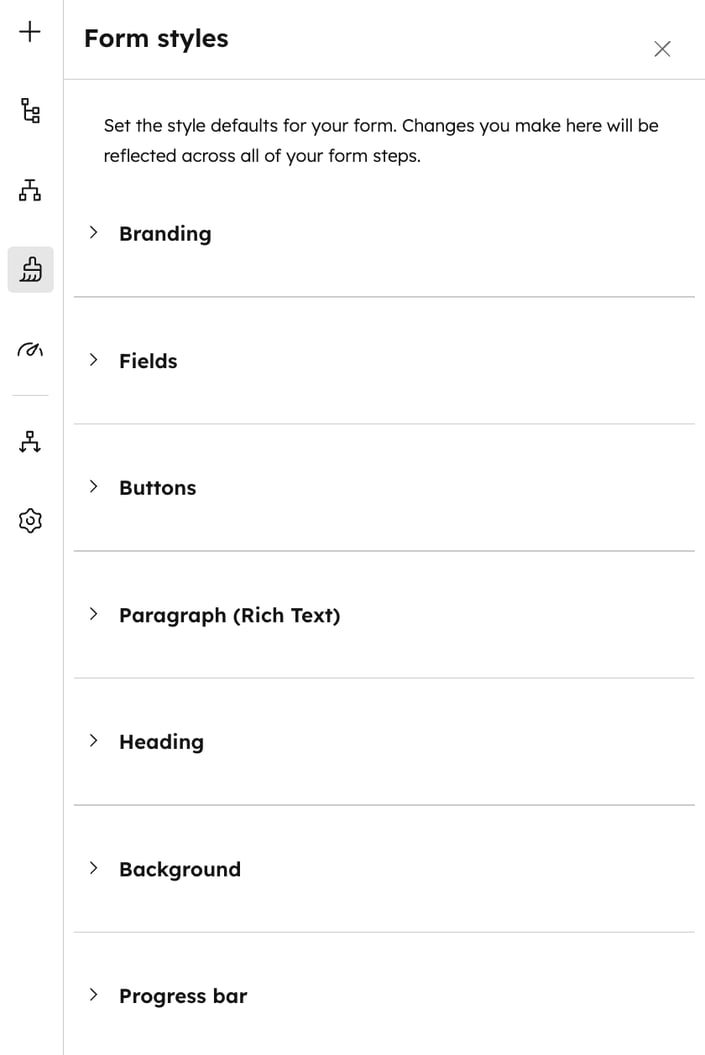Click the Buttons section title
This screenshot has width=705, height=1055.
pyautogui.click(x=157, y=488)
